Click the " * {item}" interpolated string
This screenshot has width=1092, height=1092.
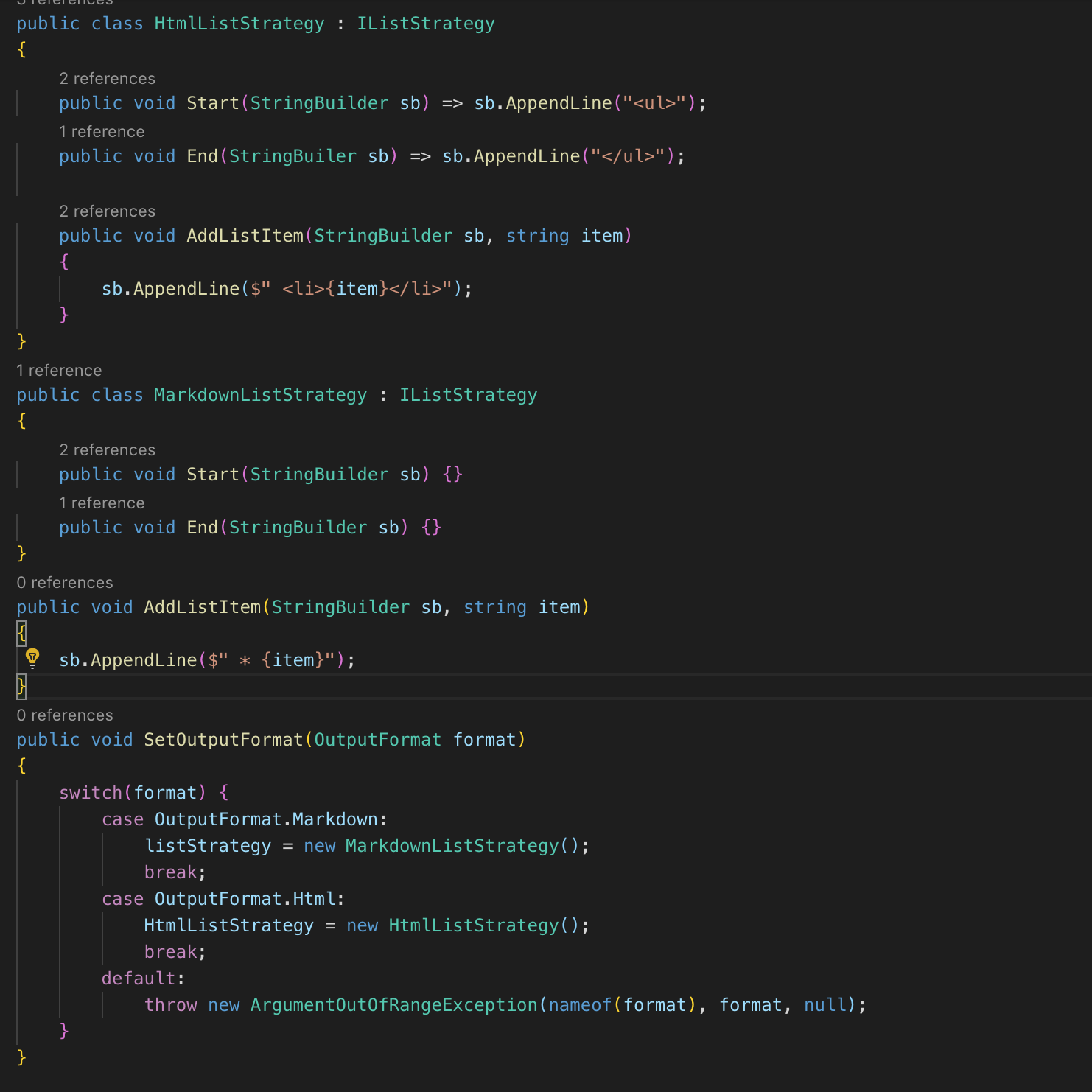272,660
